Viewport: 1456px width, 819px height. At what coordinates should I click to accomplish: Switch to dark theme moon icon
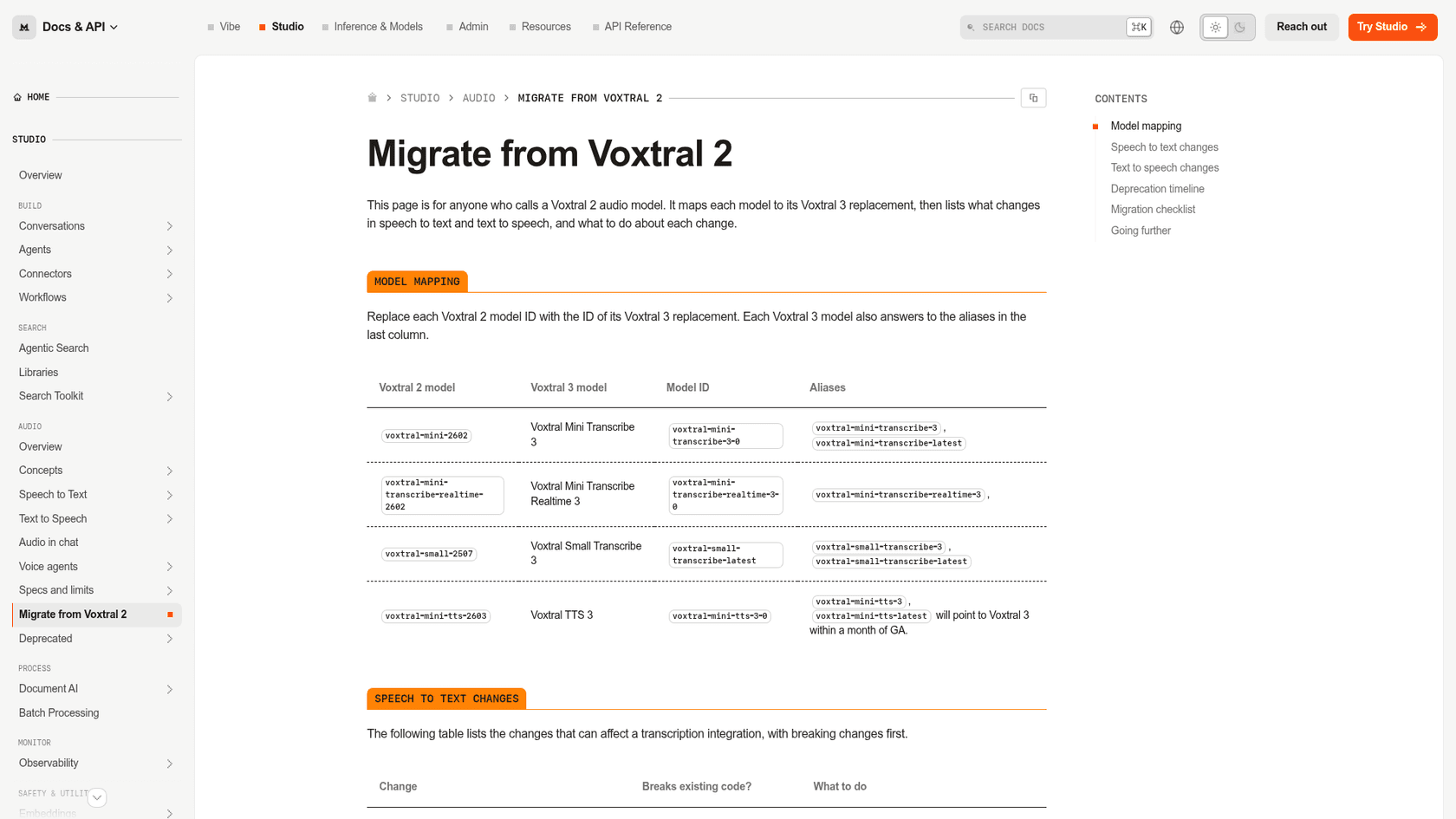pos(1240,27)
